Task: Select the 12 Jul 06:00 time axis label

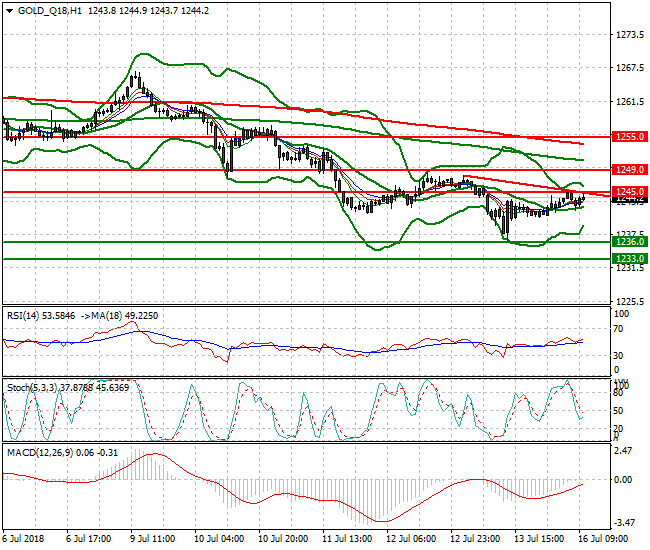Action: [x=411, y=539]
